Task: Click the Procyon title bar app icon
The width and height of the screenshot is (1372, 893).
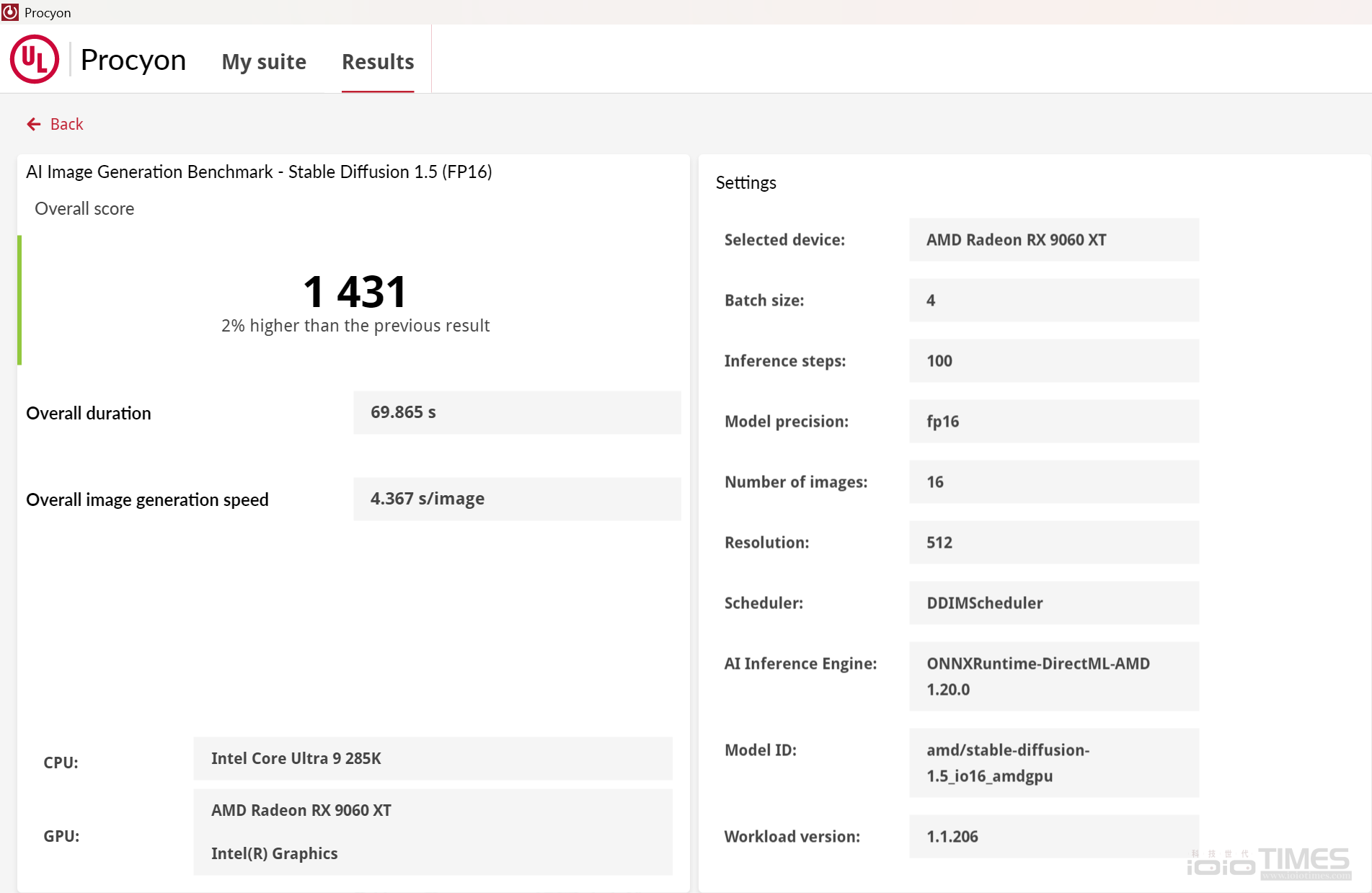Action: [x=10, y=12]
